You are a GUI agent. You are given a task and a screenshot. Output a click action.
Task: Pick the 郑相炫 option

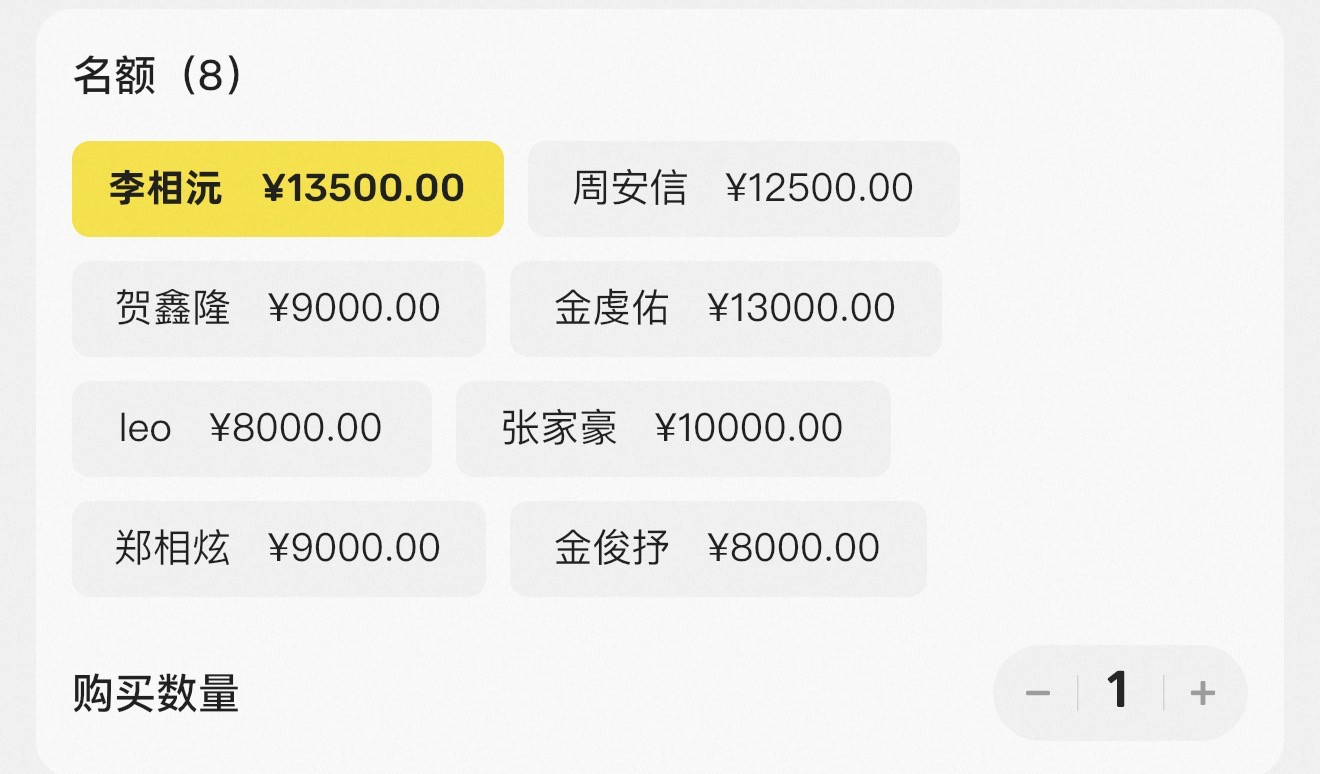pos(279,549)
